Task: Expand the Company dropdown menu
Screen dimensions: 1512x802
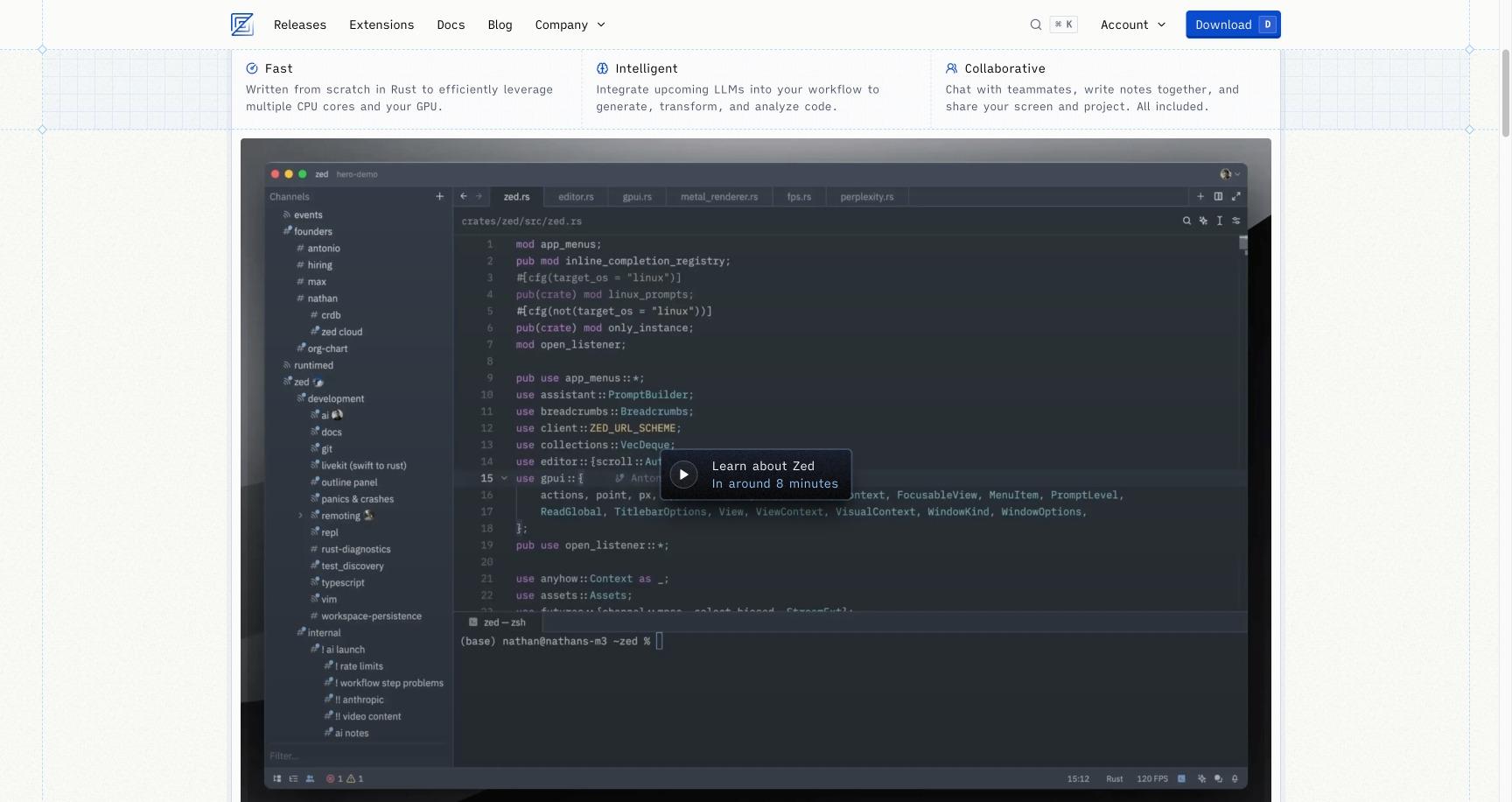Action: (x=570, y=25)
